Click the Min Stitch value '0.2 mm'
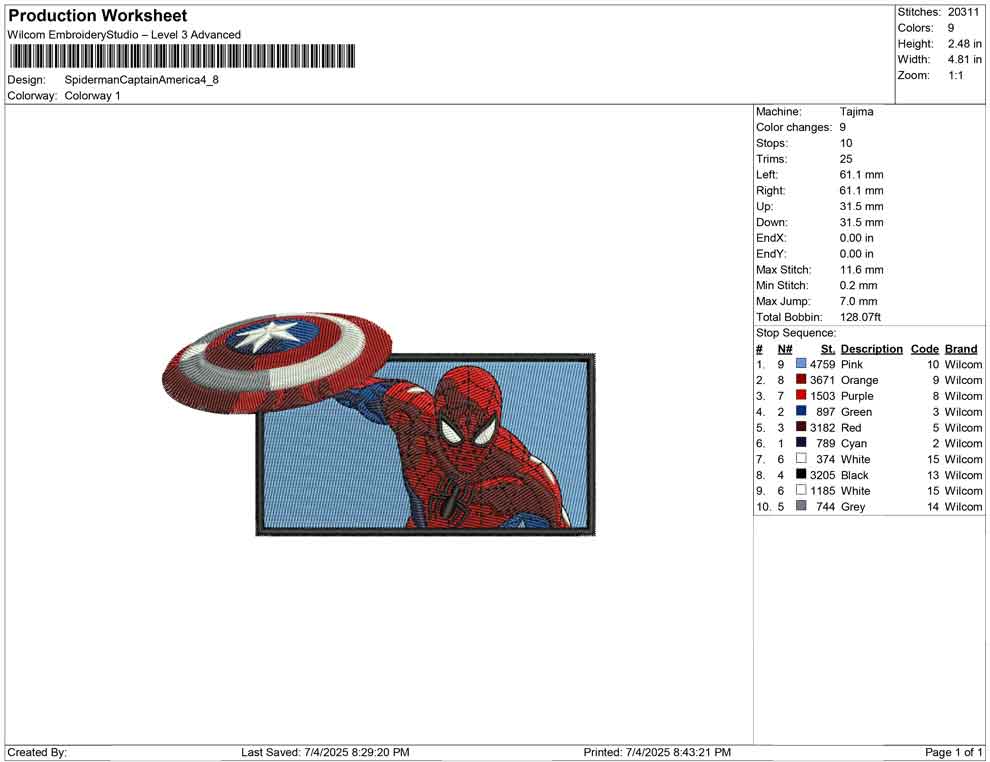The width and height of the screenshot is (990, 762). [x=858, y=285]
